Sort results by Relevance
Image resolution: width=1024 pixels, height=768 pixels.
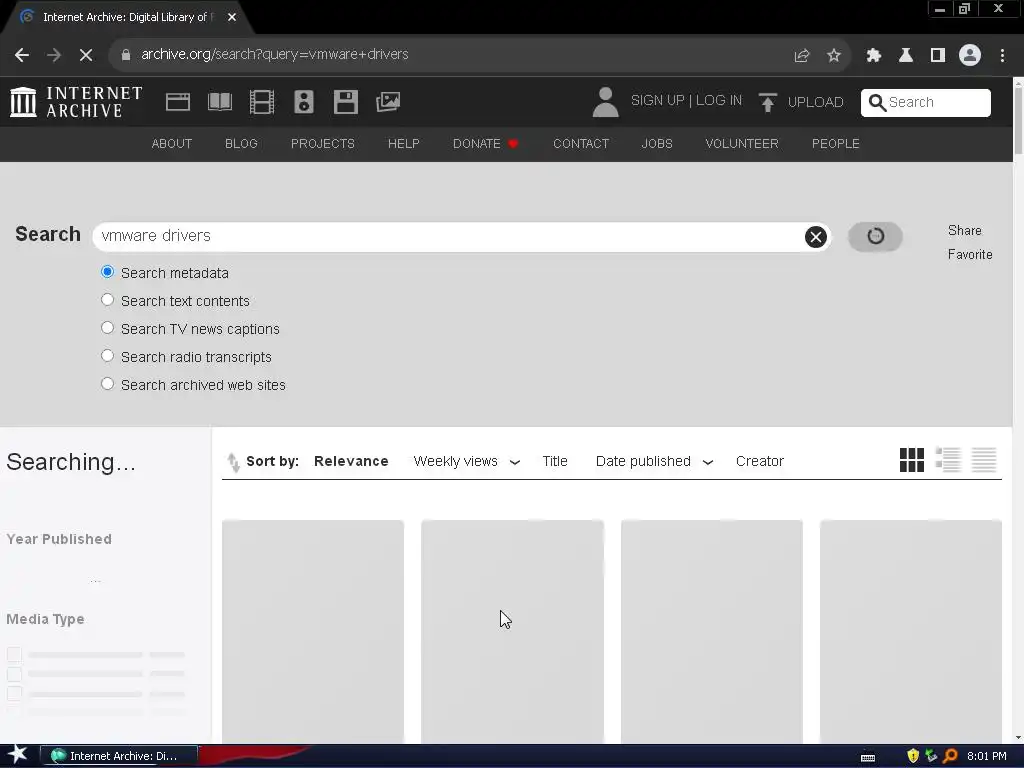coord(351,462)
